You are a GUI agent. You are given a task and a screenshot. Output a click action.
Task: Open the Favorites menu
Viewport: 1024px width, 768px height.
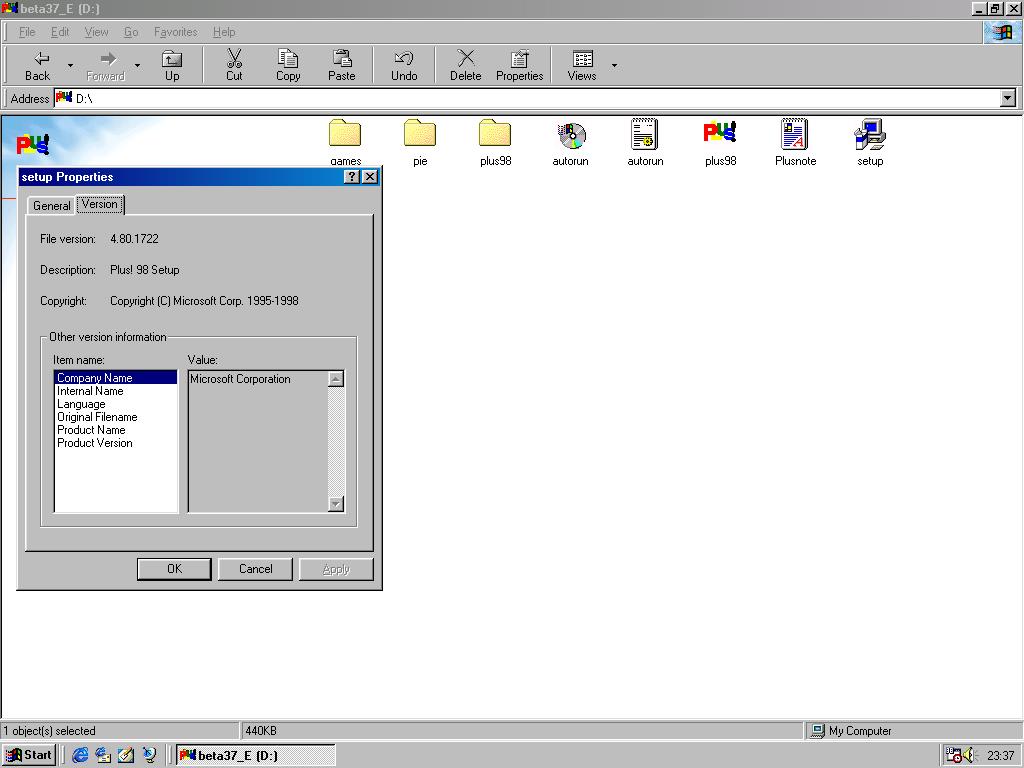(176, 31)
